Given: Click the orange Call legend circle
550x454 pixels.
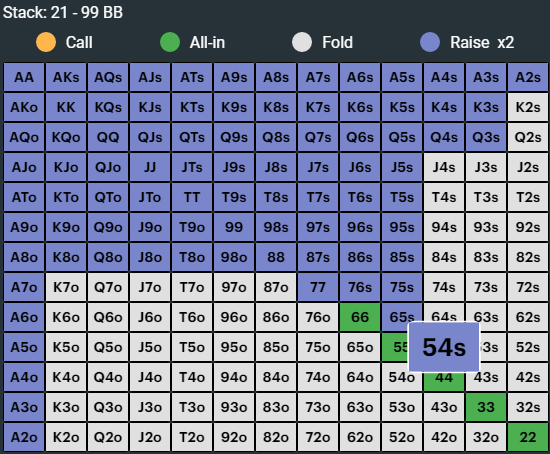Looking at the screenshot, I should click(x=46, y=42).
